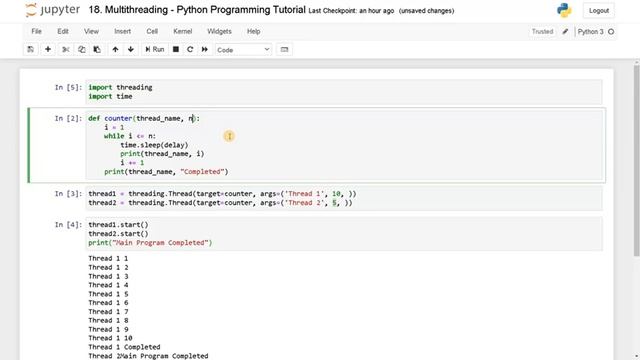Click the Logout button
Screen dimensions: 640x360
tap(599, 11)
